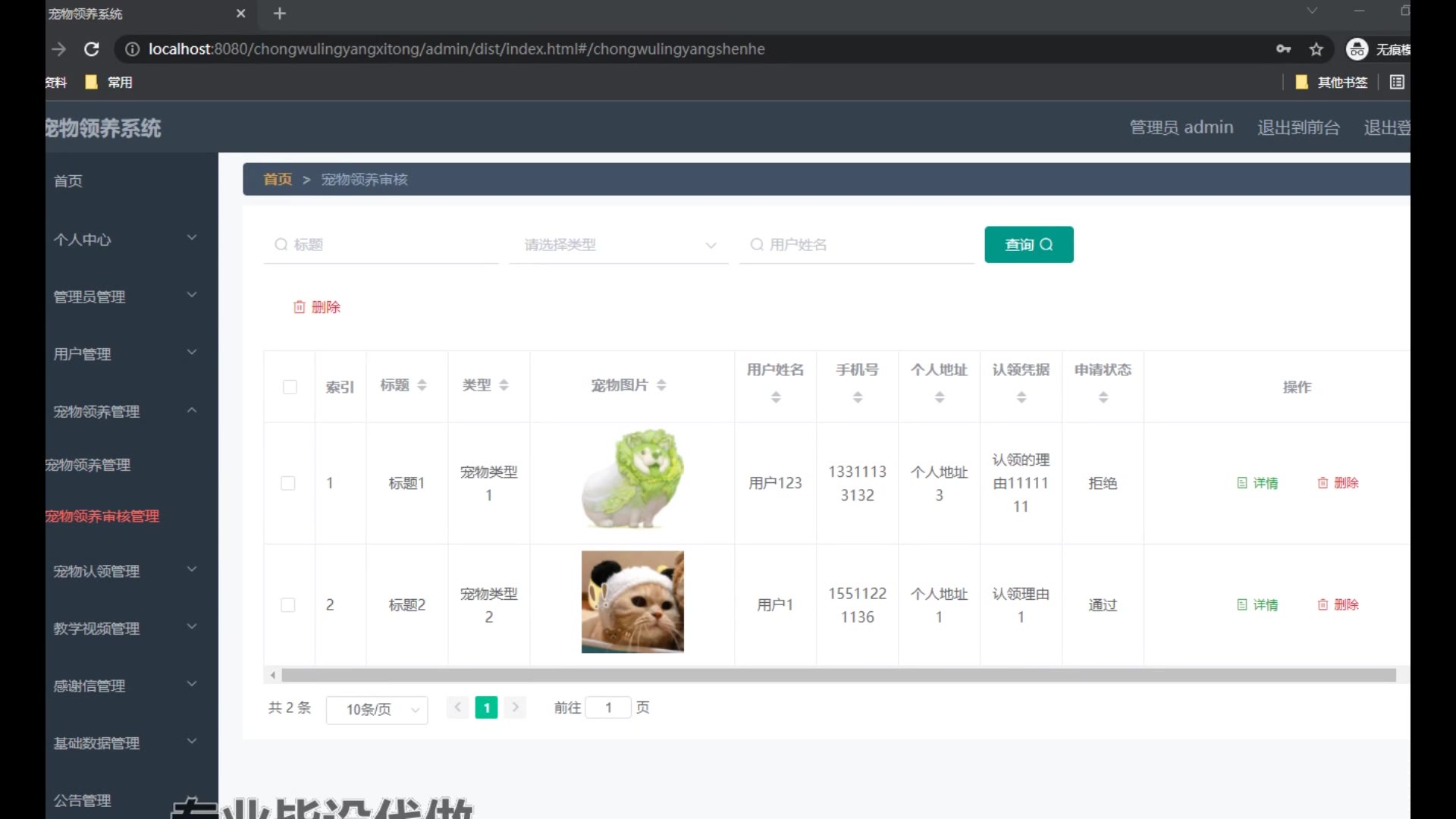Open the cat with hat pet thumbnail
Screen dimensions: 1456x819
[x=632, y=602]
